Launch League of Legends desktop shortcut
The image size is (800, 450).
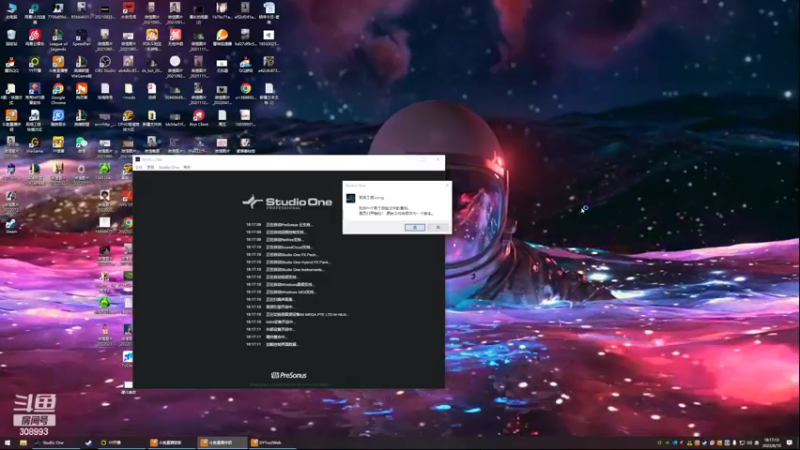point(58,39)
